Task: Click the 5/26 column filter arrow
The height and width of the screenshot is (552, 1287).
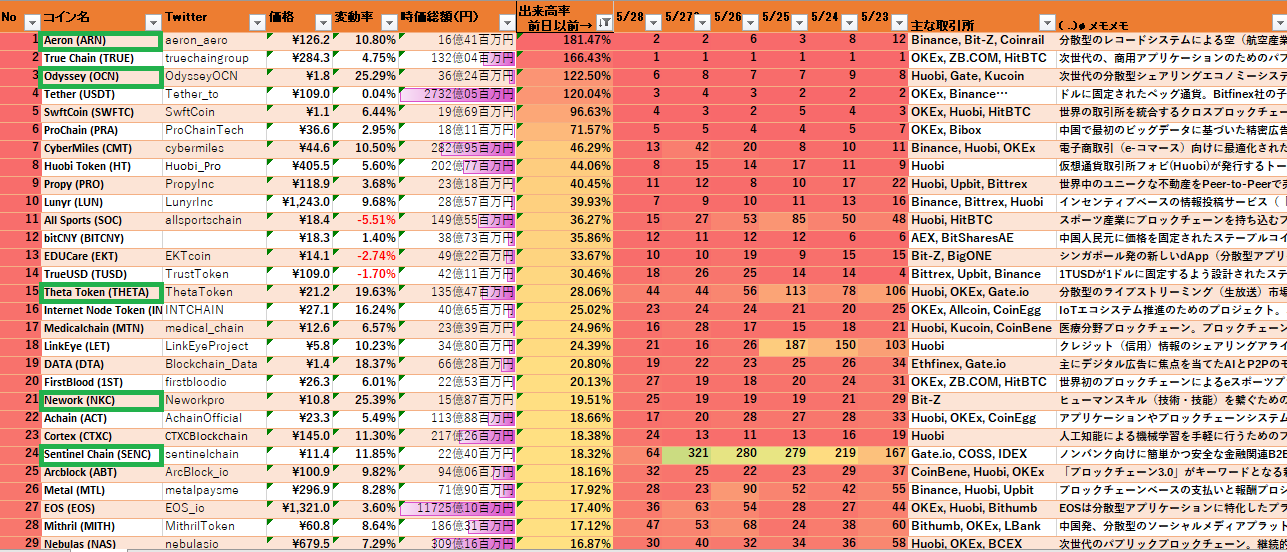Action: click(750, 22)
